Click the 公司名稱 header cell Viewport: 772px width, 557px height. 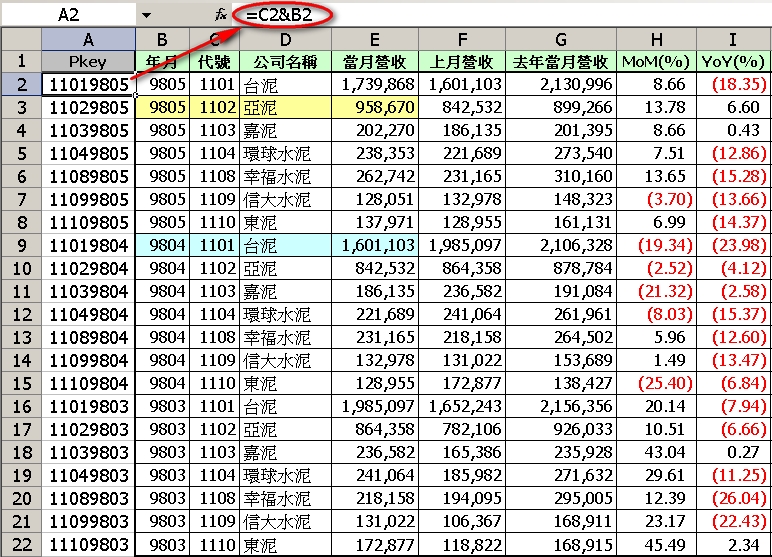click(286, 61)
